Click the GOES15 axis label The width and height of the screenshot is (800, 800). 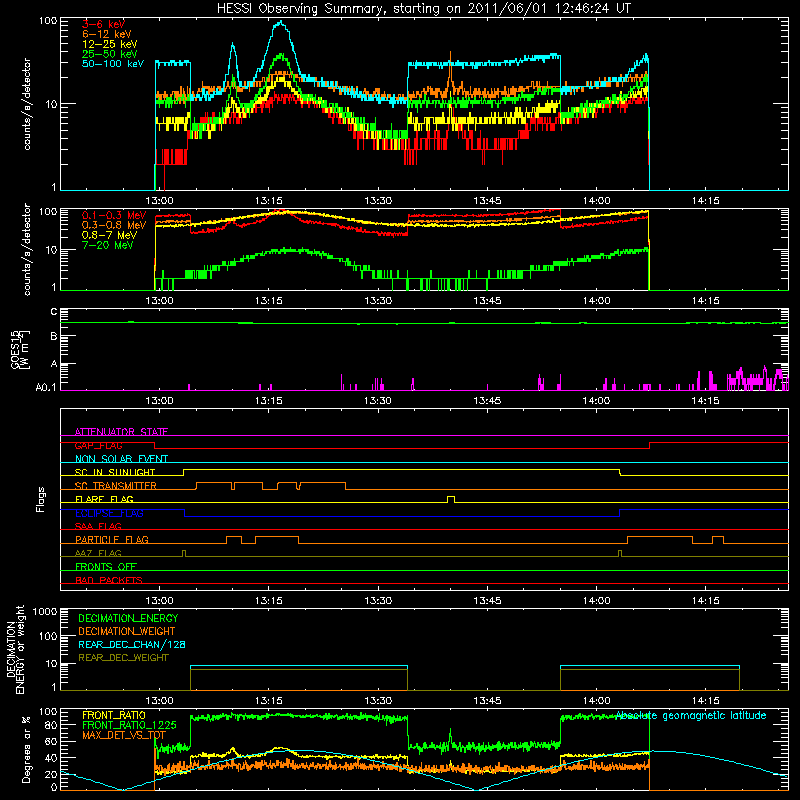pyautogui.click(x=20, y=349)
